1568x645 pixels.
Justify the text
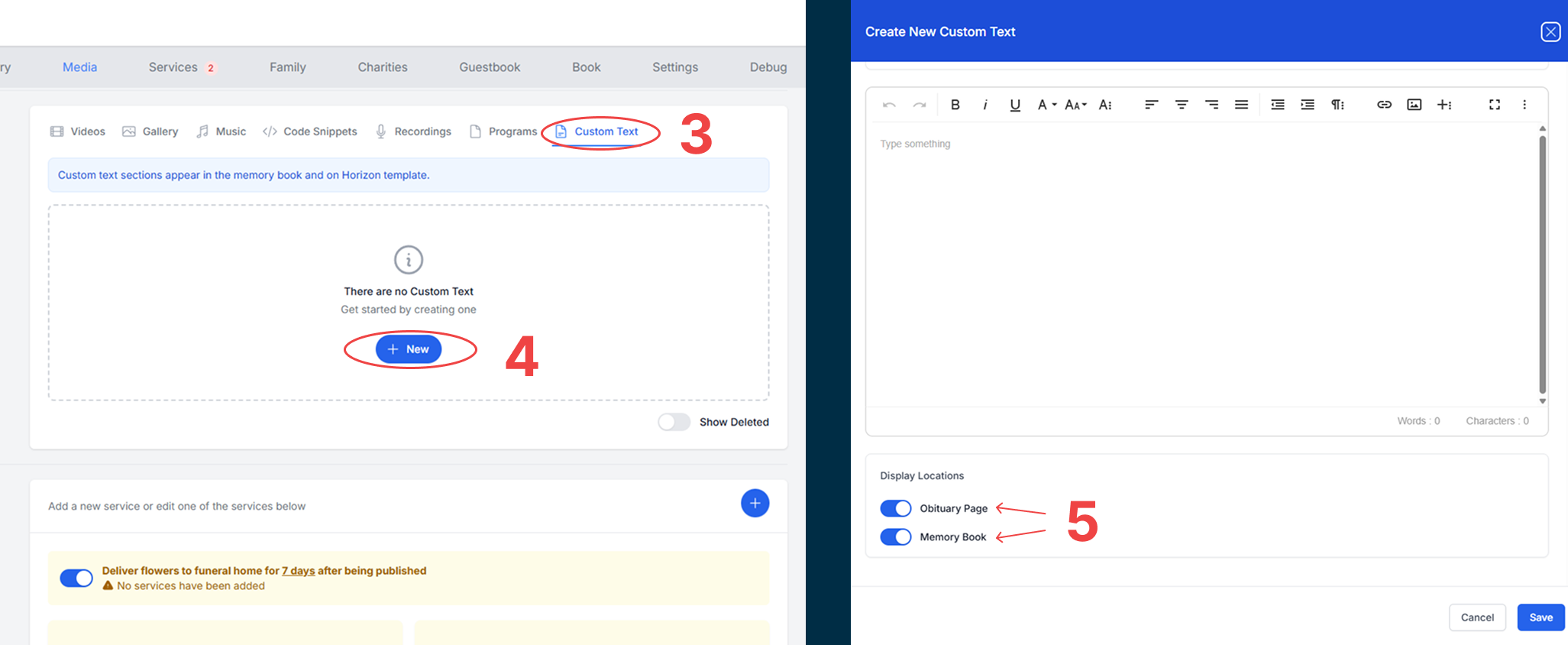(1242, 105)
